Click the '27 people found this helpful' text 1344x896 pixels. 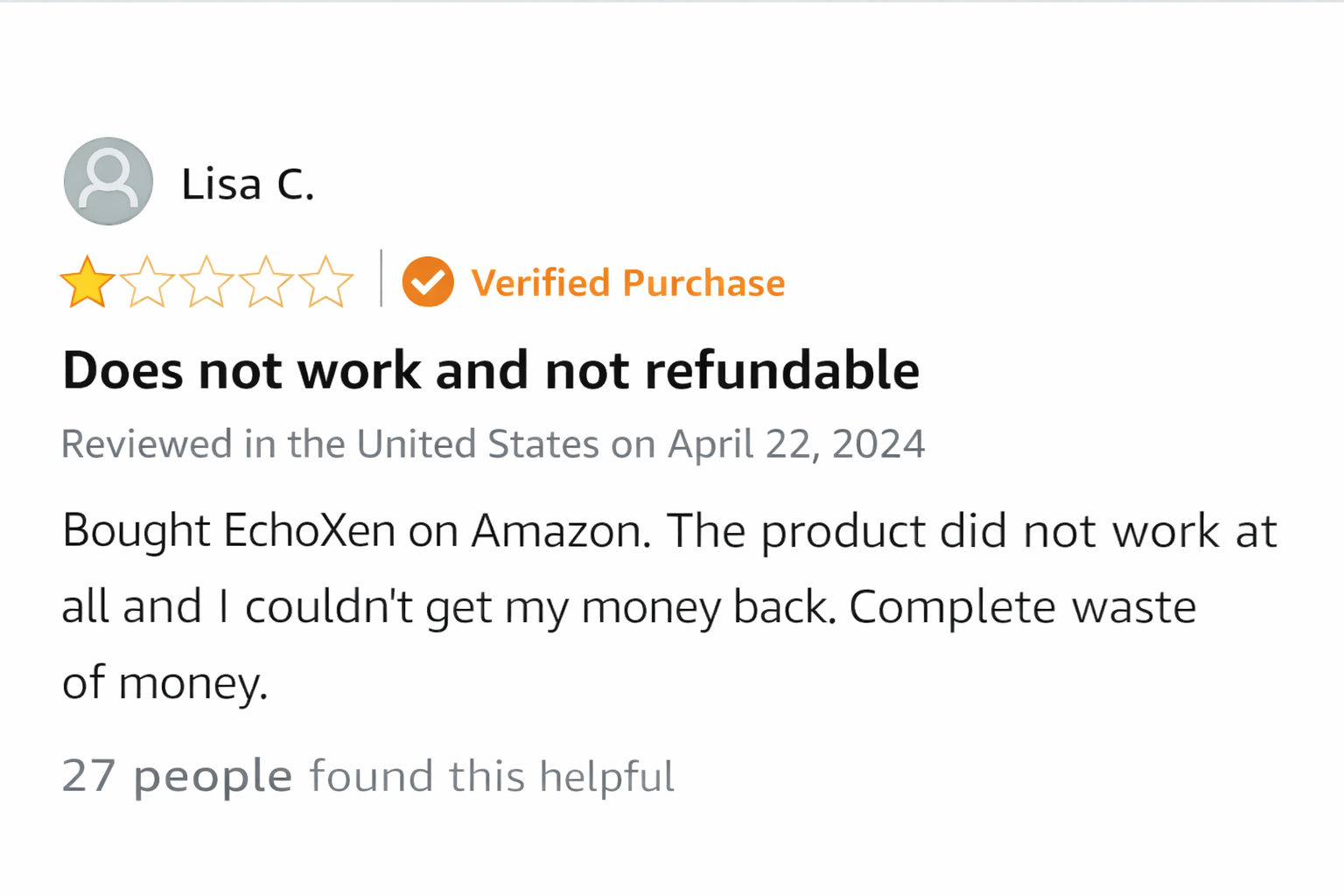click(x=367, y=776)
